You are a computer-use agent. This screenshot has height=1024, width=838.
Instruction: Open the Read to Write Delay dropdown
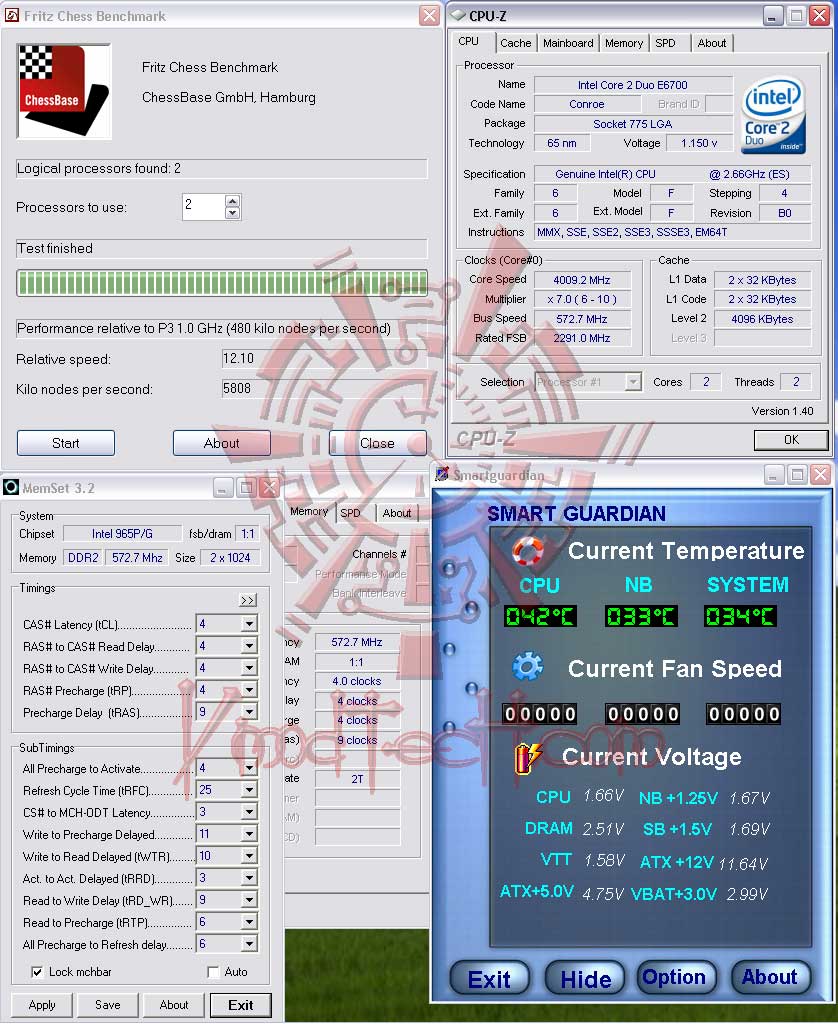250,900
